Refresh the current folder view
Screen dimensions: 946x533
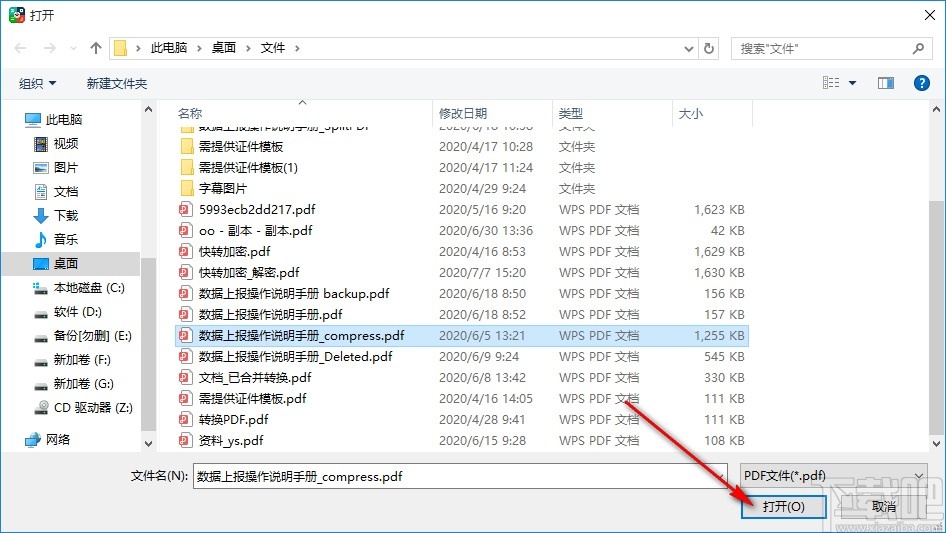[x=710, y=48]
